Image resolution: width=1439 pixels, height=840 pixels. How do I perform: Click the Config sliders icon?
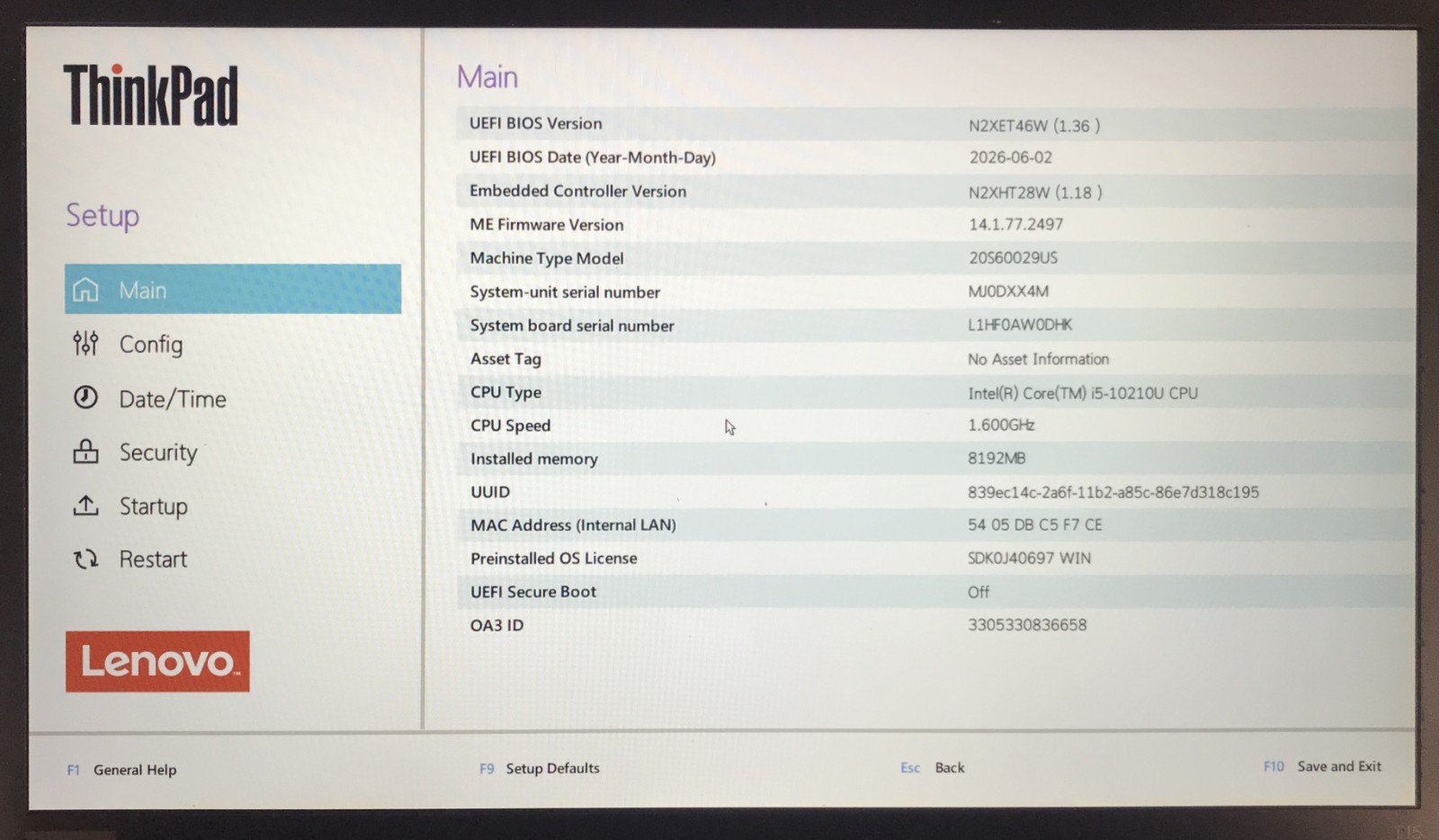click(x=85, y=344)
